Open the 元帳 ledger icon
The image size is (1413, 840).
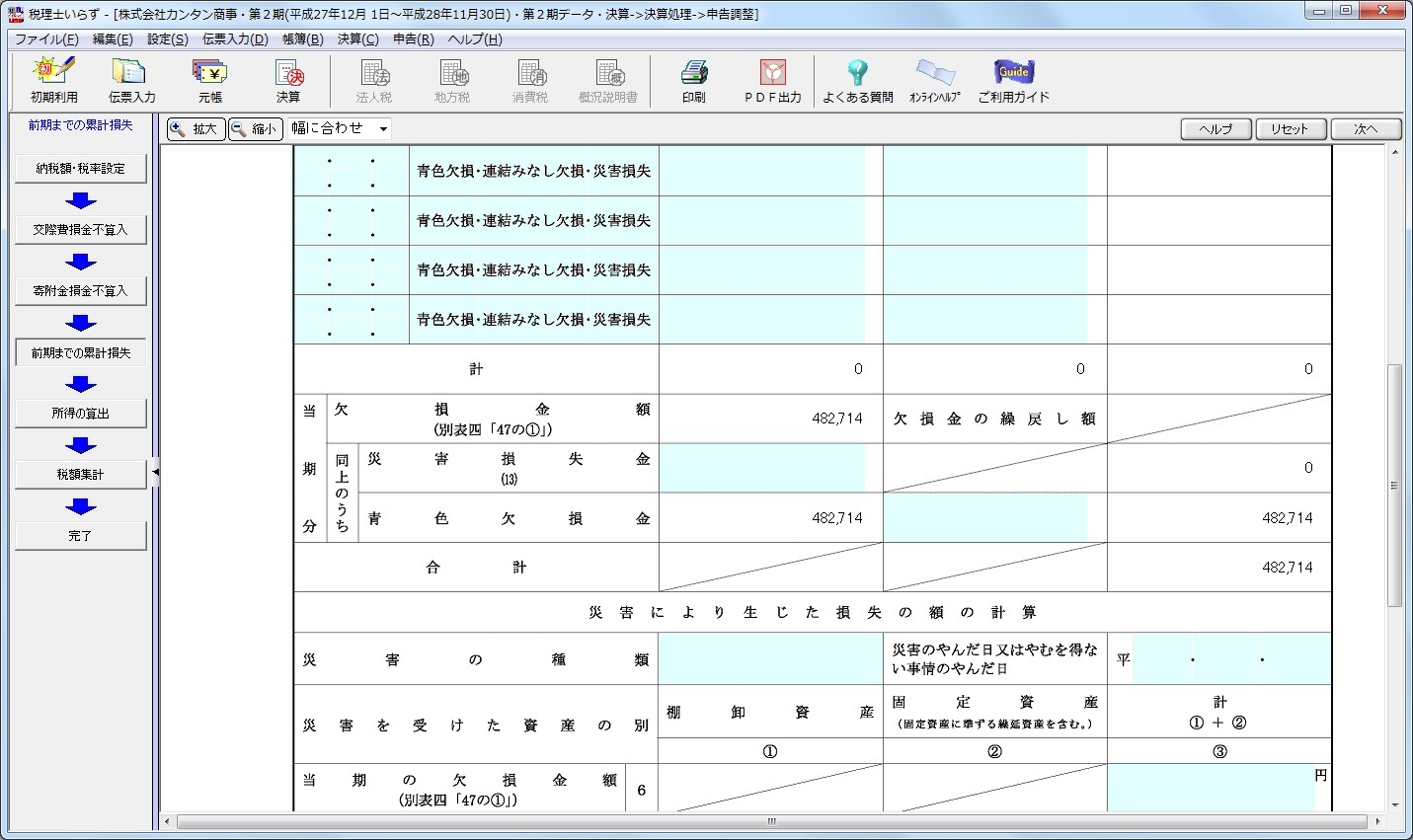pos(209,80)
